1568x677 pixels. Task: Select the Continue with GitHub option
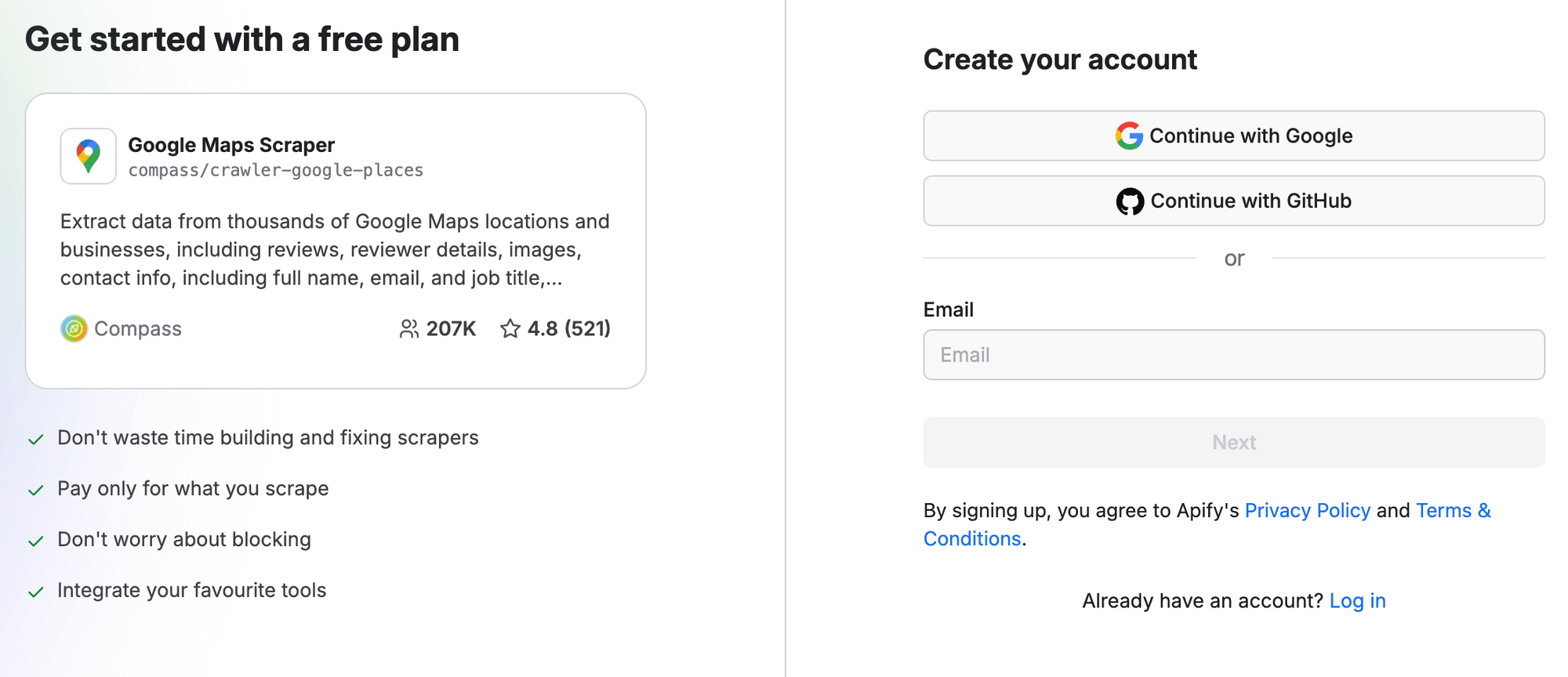[1235, 201]
